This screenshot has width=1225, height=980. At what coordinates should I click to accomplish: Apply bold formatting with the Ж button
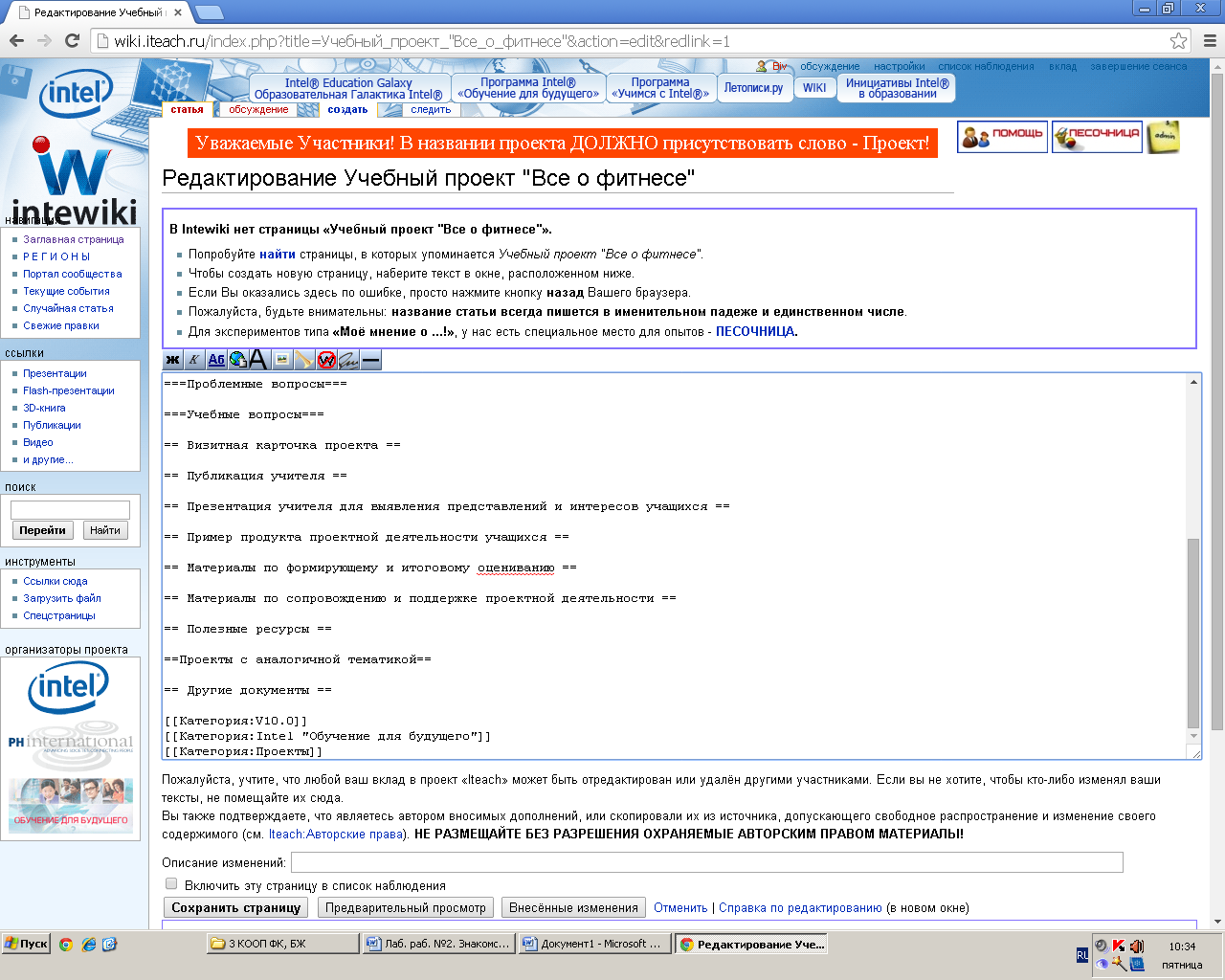pos(172,360)
